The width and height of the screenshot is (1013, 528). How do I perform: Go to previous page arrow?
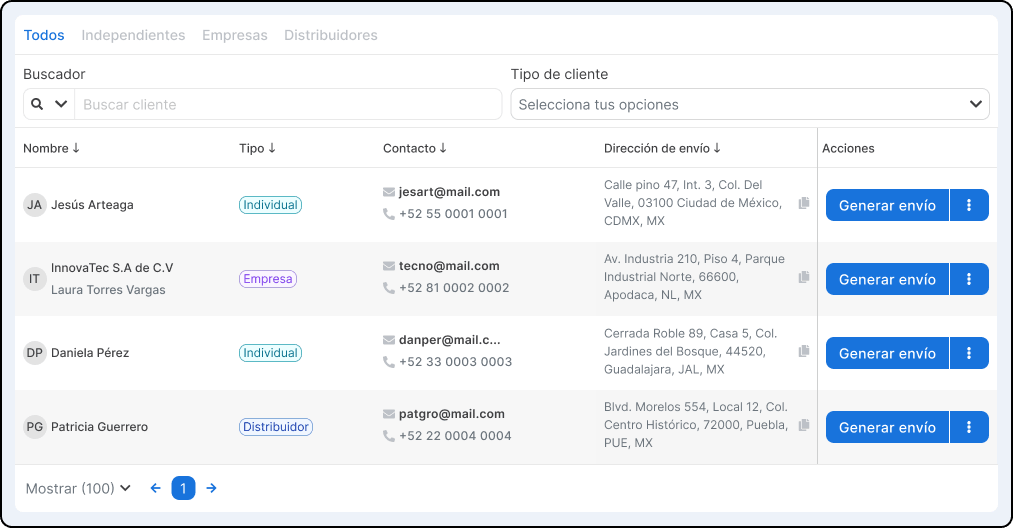click(x=155, y=488)
